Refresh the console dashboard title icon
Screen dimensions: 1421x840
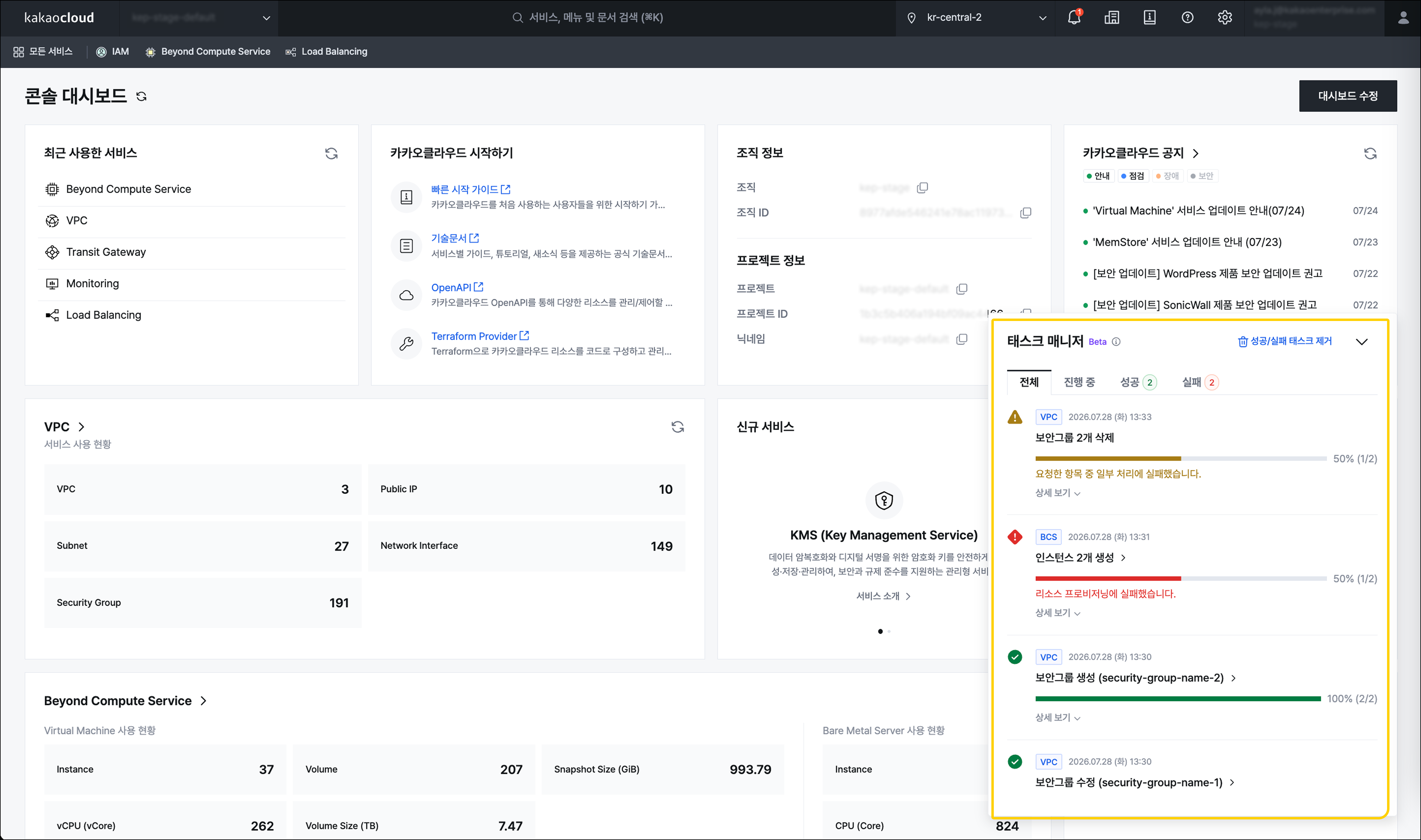pyautogui.click(x=141, y=97)
